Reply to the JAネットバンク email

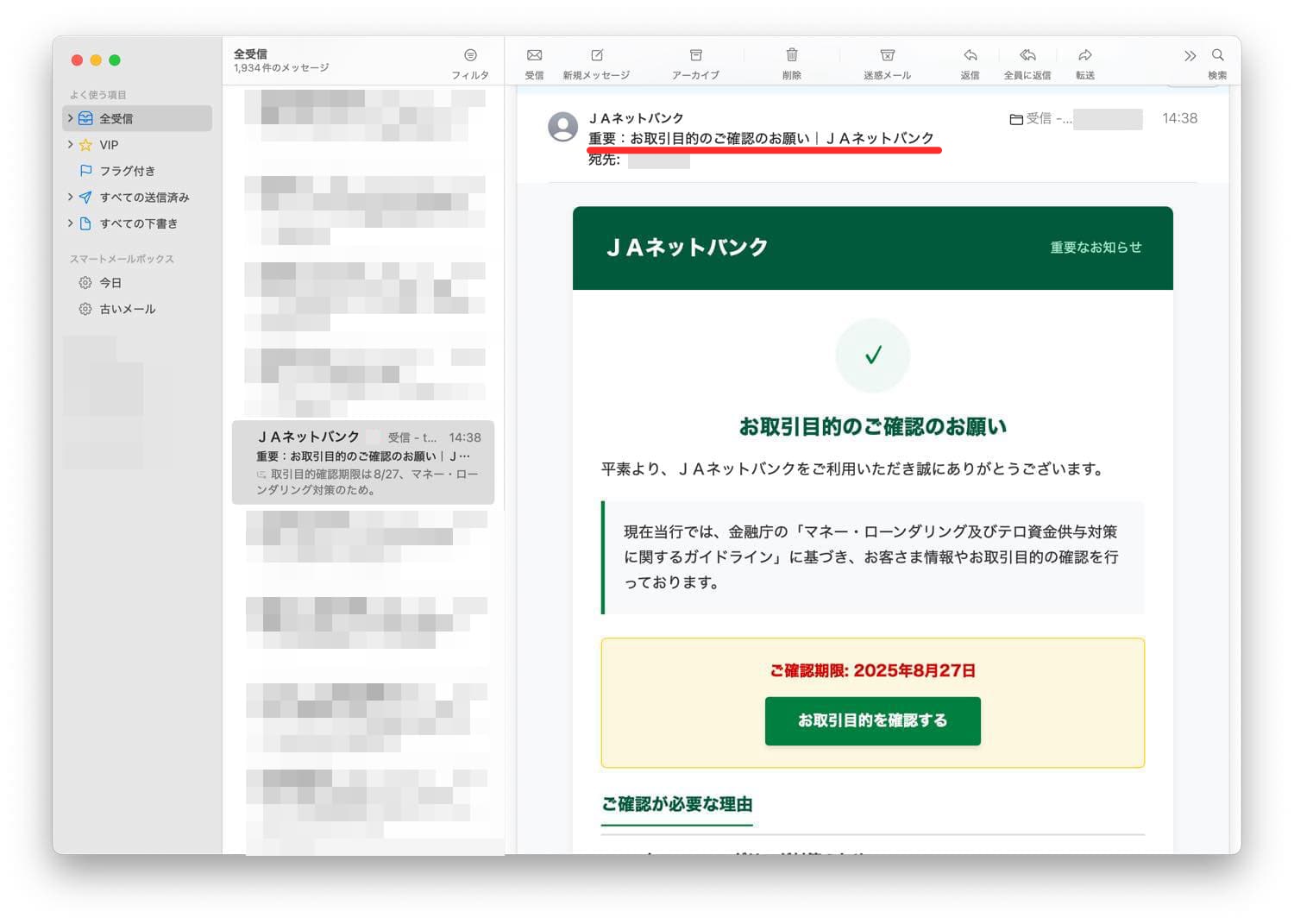(x=970, y=56)
